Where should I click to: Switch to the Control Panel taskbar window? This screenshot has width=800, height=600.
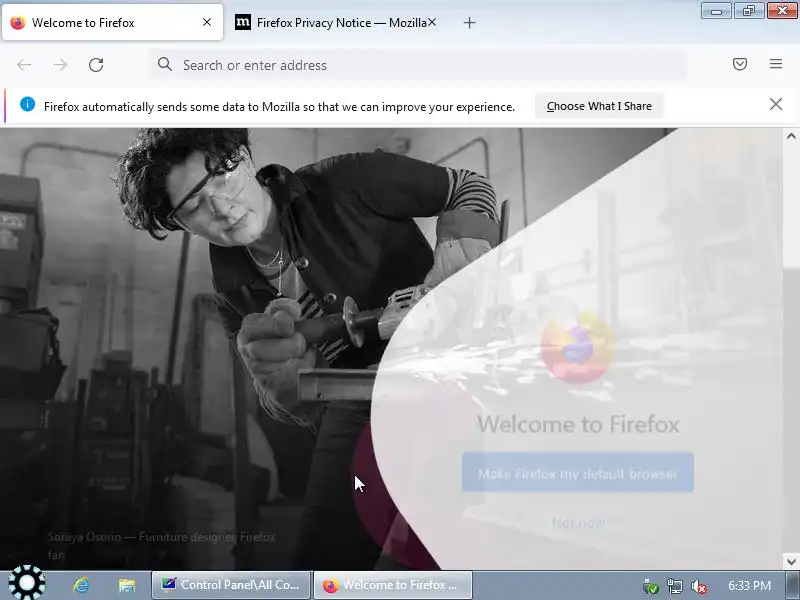(231, 585)
